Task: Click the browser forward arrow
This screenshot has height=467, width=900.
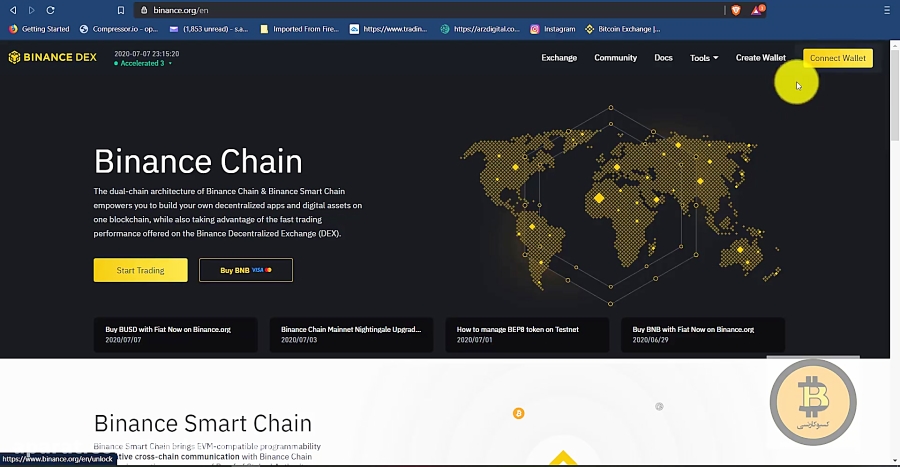Action: point(32,10)
